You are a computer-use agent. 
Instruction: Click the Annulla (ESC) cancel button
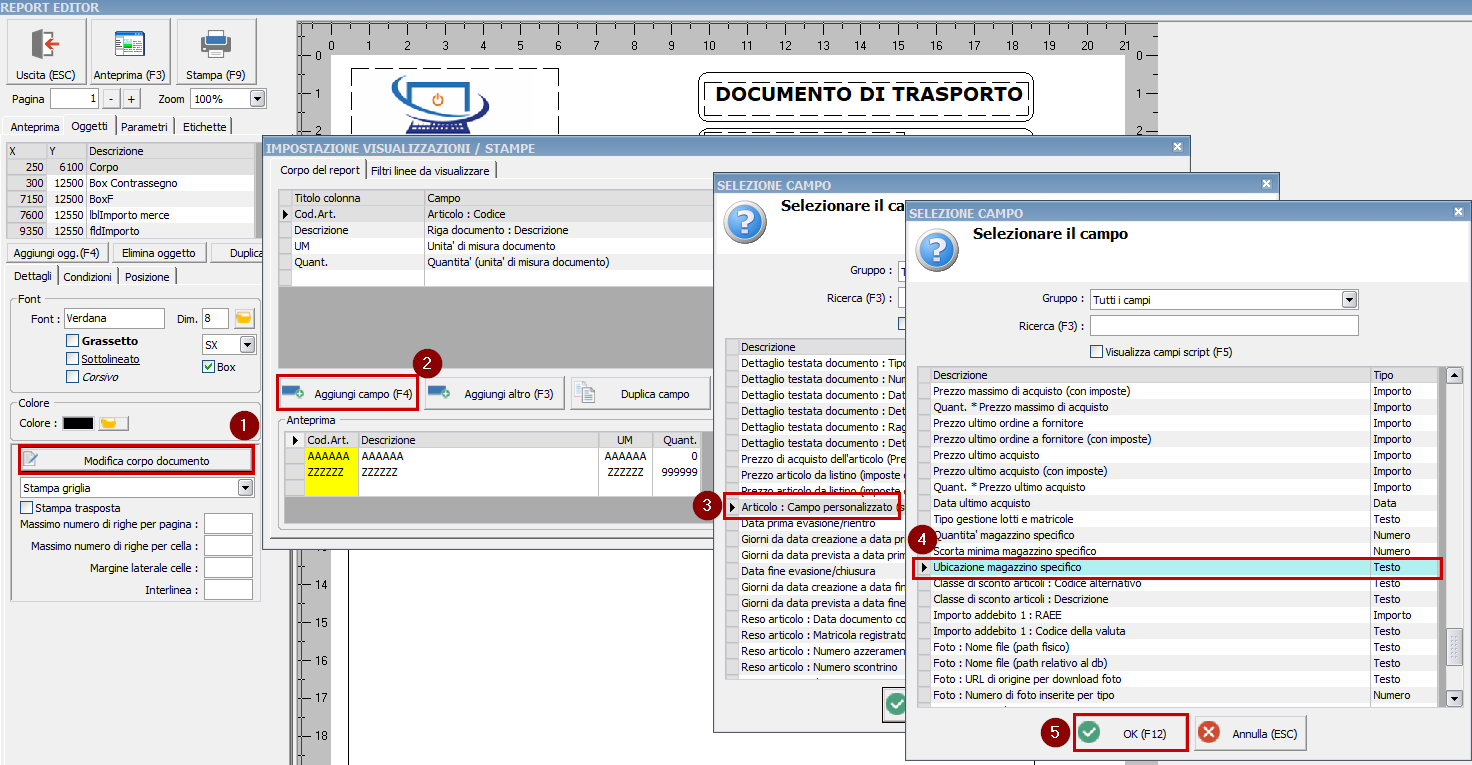pos(1250,733)
